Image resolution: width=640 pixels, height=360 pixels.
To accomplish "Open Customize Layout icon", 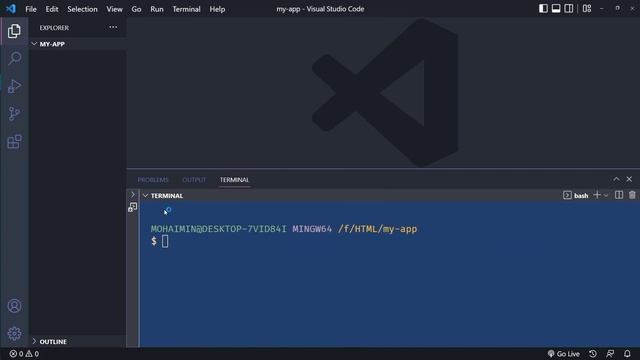I will tap(587, 9).
